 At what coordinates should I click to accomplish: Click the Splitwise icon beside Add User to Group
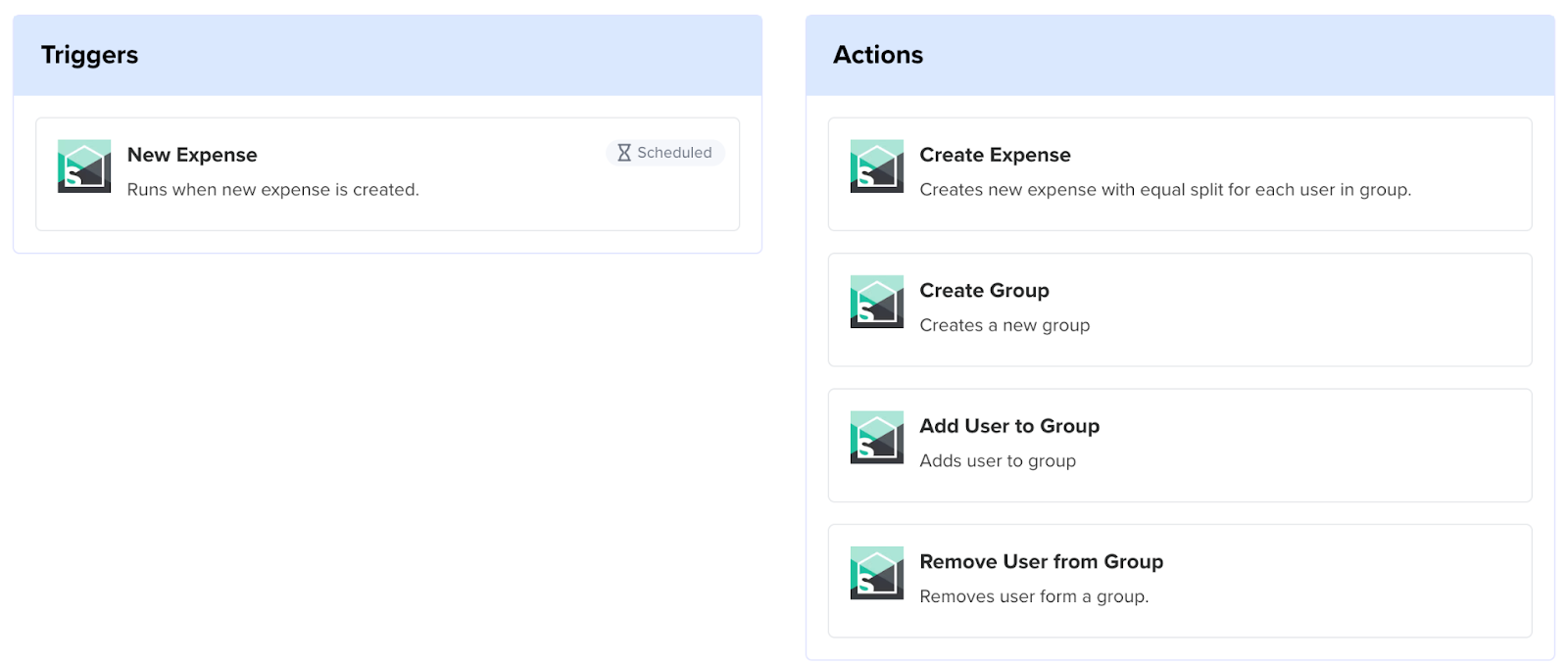point(877,438)
